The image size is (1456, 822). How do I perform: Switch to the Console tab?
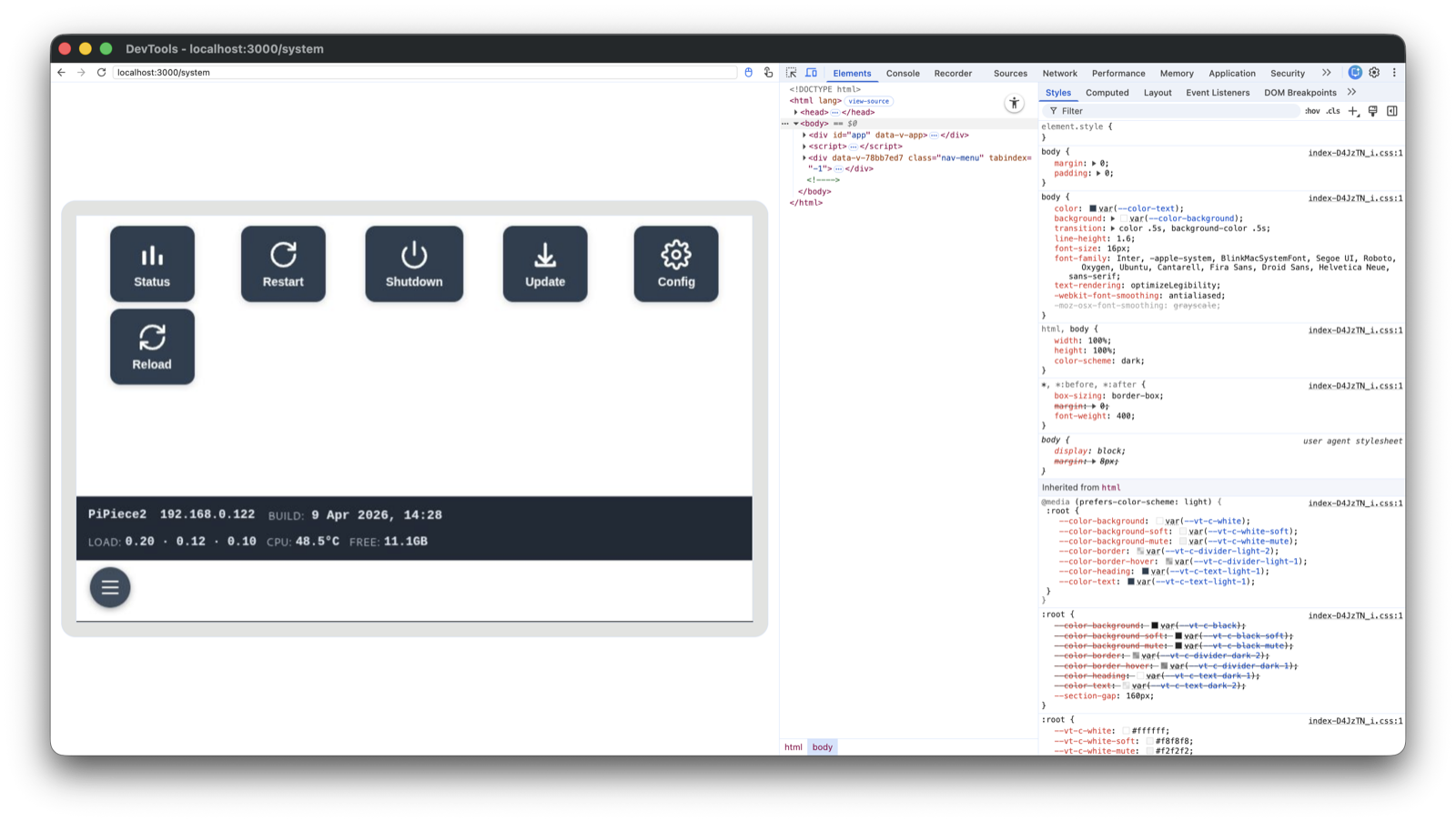902,73
